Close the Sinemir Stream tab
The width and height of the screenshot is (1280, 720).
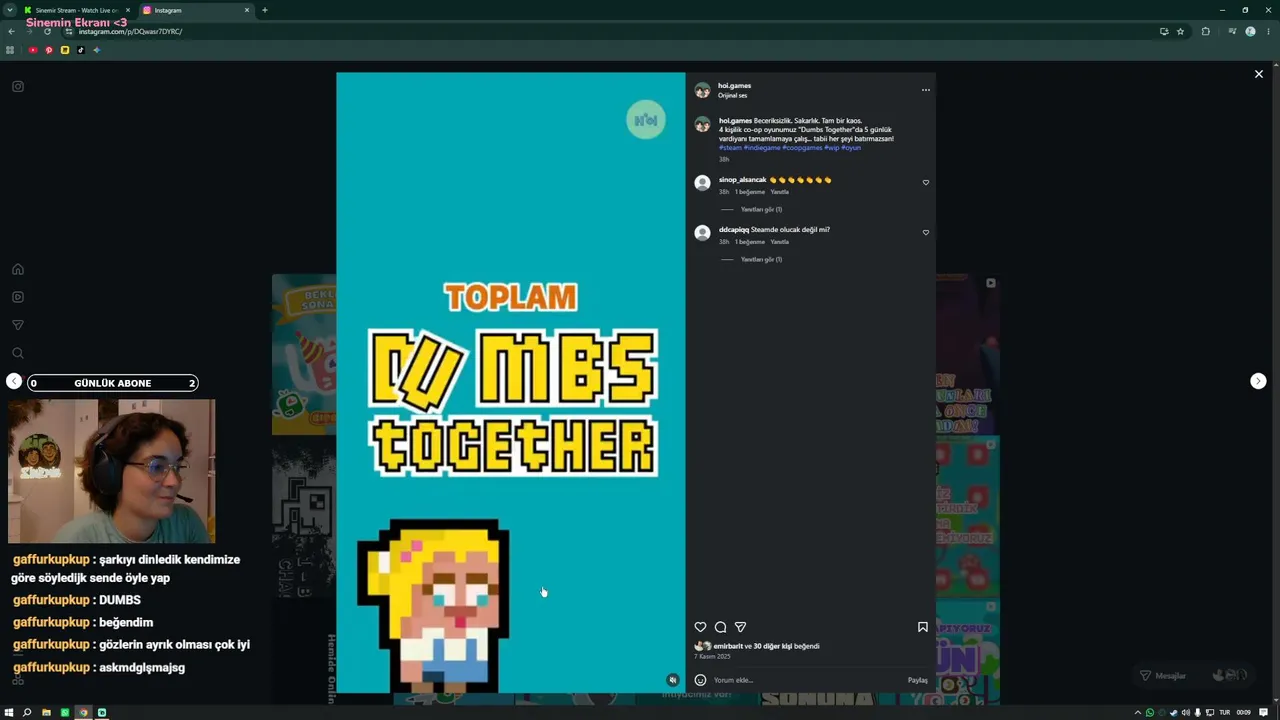127,10
